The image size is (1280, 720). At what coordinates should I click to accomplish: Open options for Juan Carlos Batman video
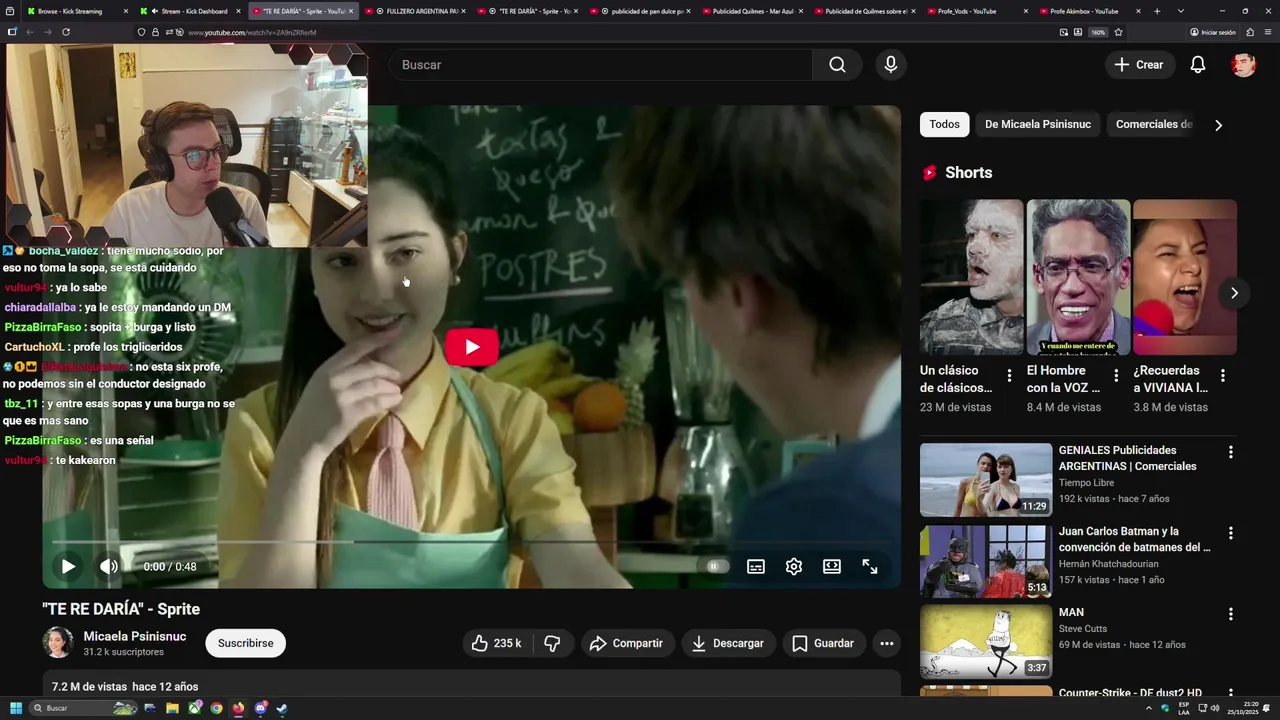tap(1231, 533)
